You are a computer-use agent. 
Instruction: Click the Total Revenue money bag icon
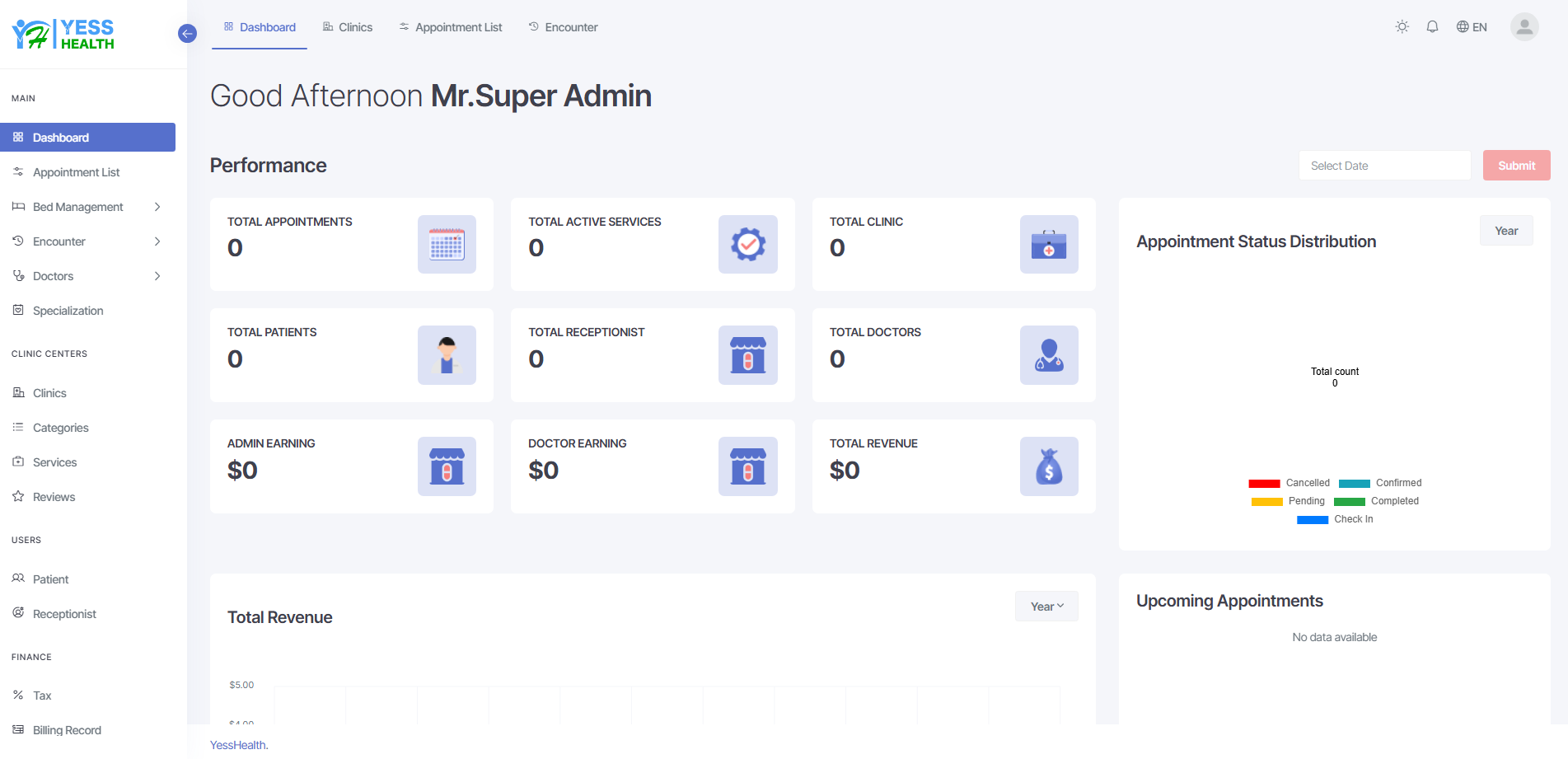[x=1048, y=466]
